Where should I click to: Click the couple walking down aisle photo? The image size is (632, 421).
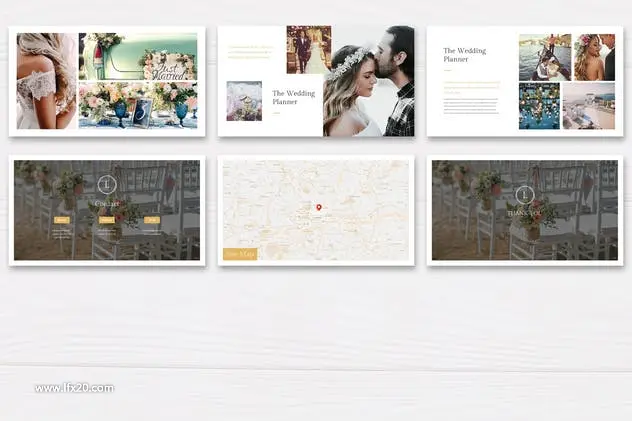309,50
